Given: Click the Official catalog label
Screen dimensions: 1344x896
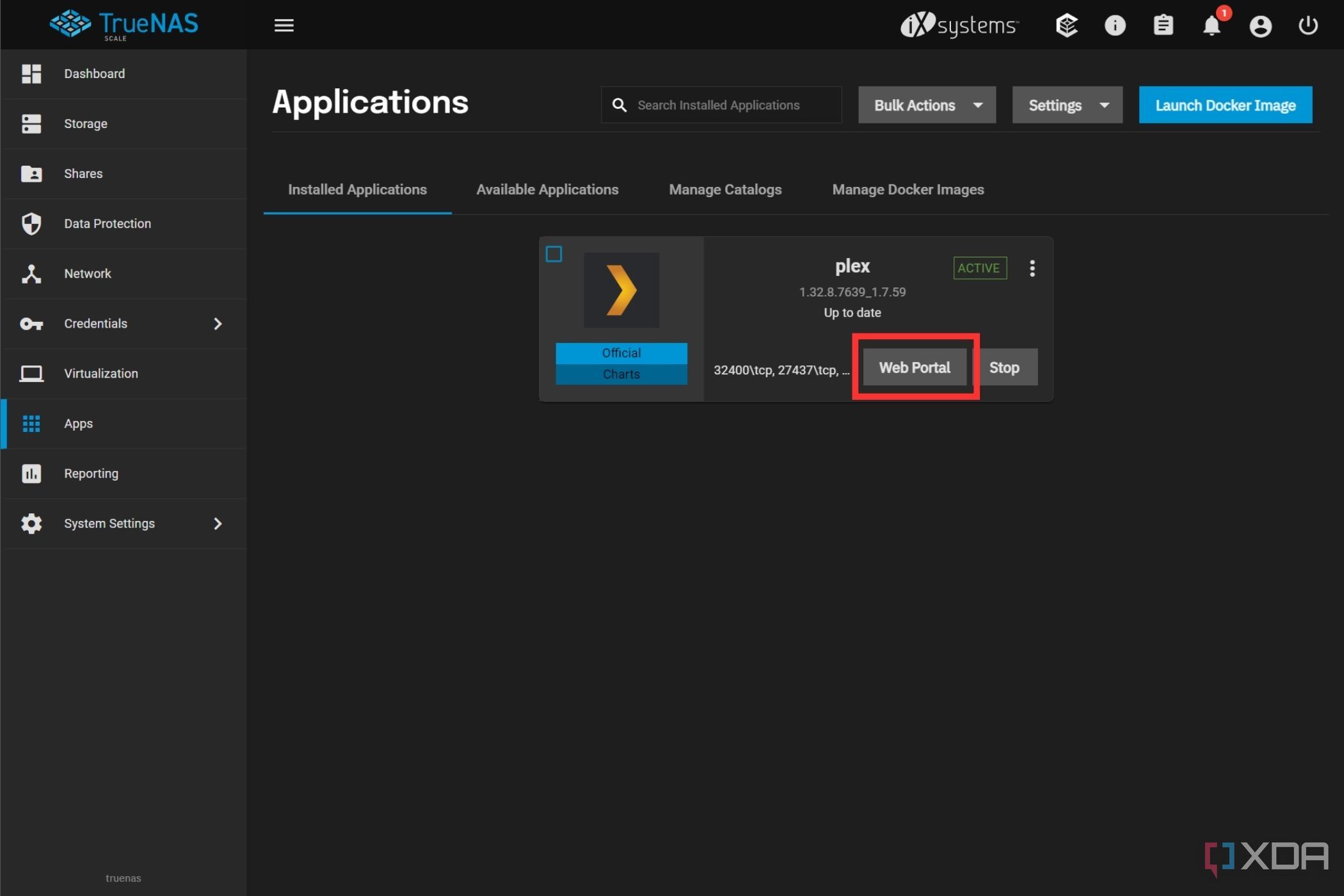Looking at the screenshot, I should click(x=621, y=353).
